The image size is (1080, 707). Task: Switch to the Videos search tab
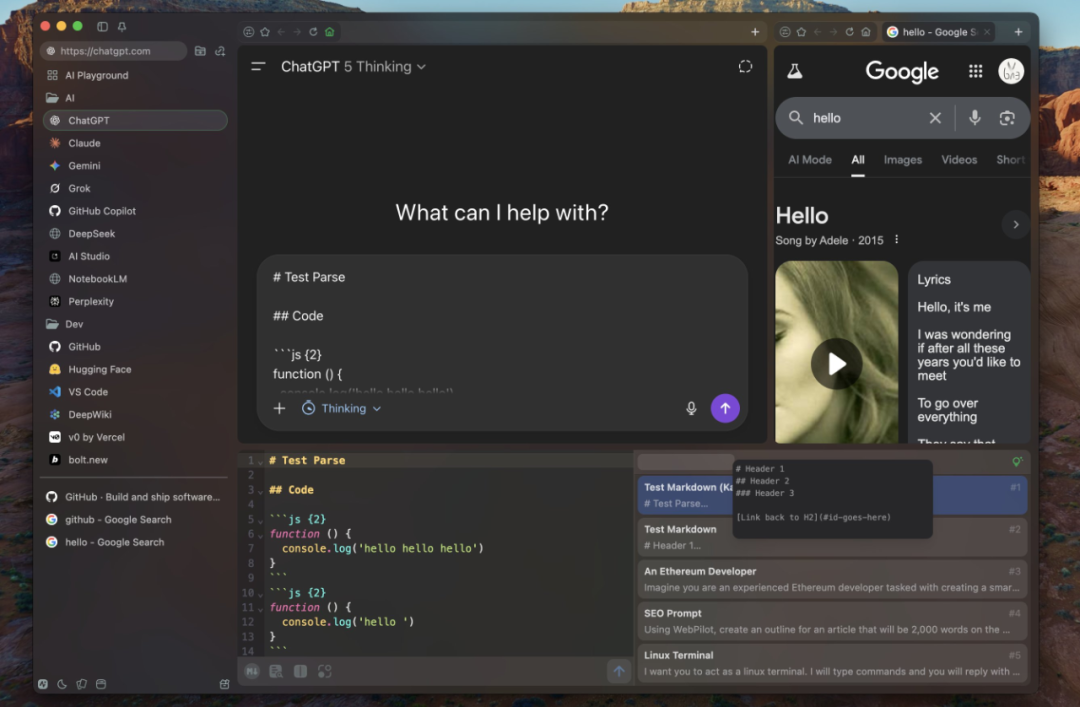point(959,160)
